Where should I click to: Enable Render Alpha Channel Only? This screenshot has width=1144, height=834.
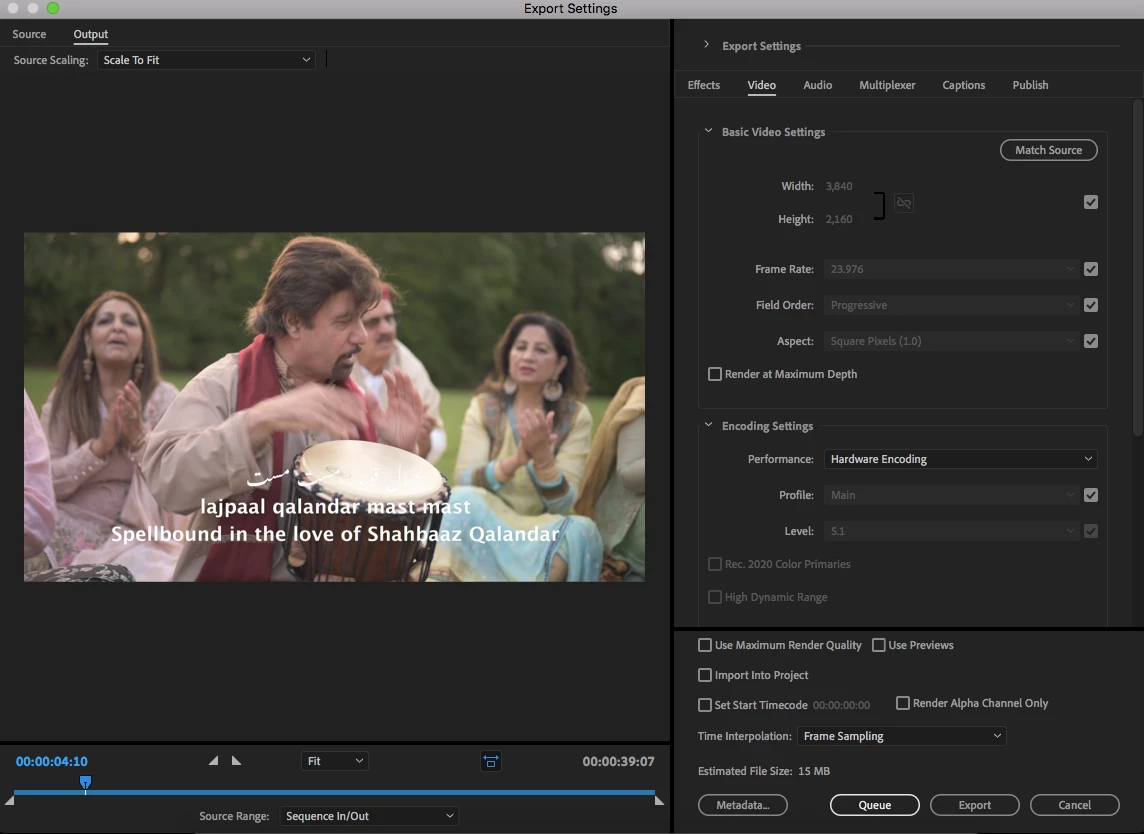click(903, 703)
